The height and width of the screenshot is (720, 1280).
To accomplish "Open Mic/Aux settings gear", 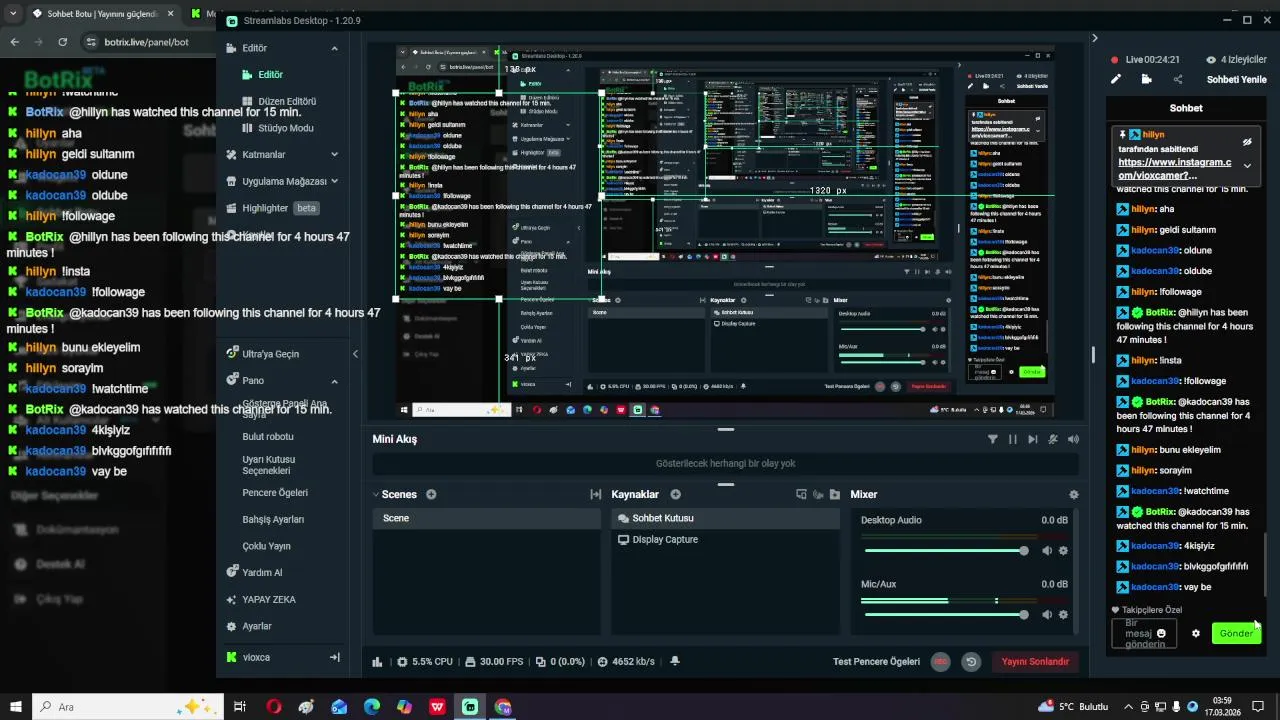I will (x=1063, y=615).
